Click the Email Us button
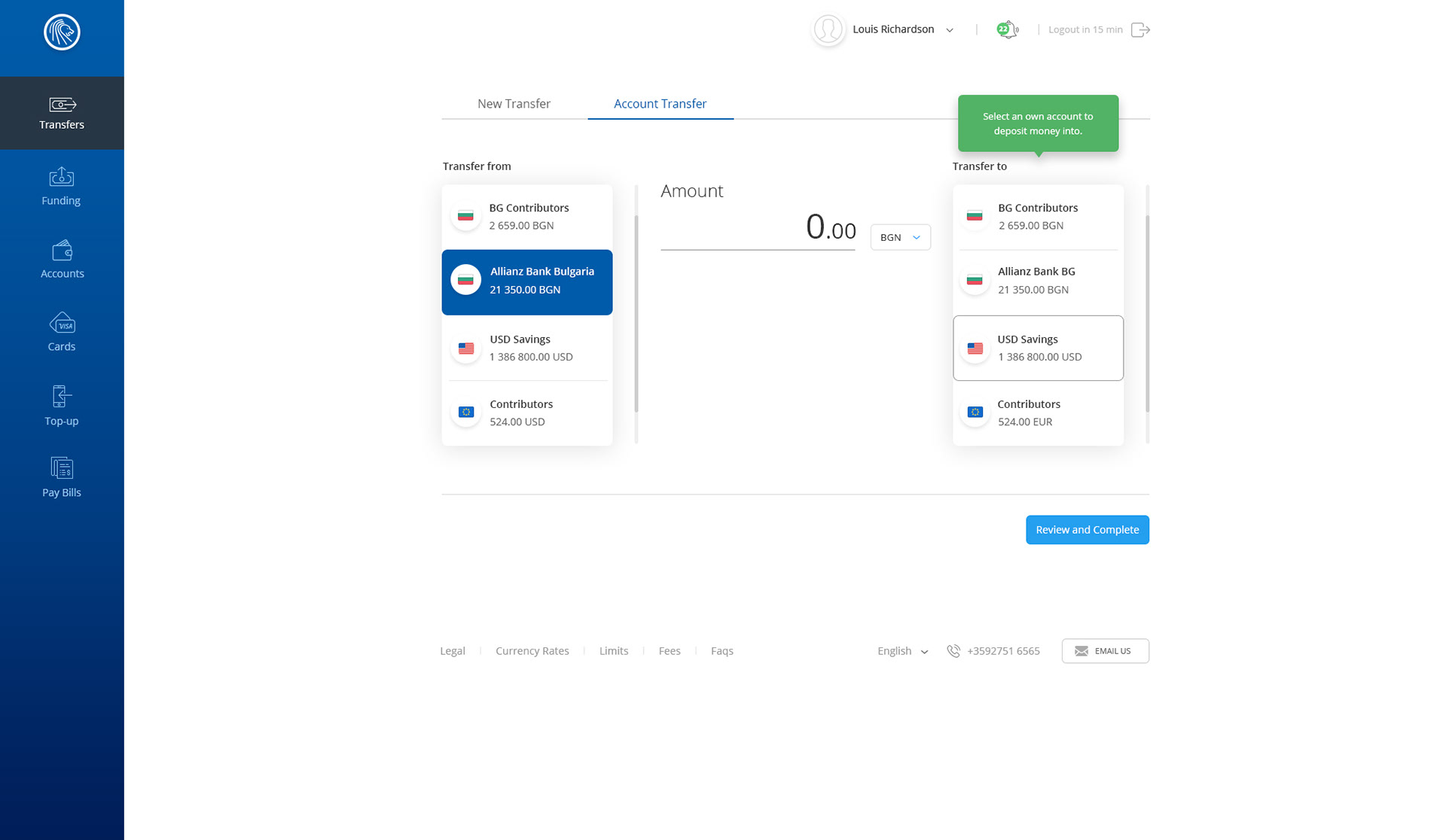The image size is (1446, 840). tap(1105, 651)
